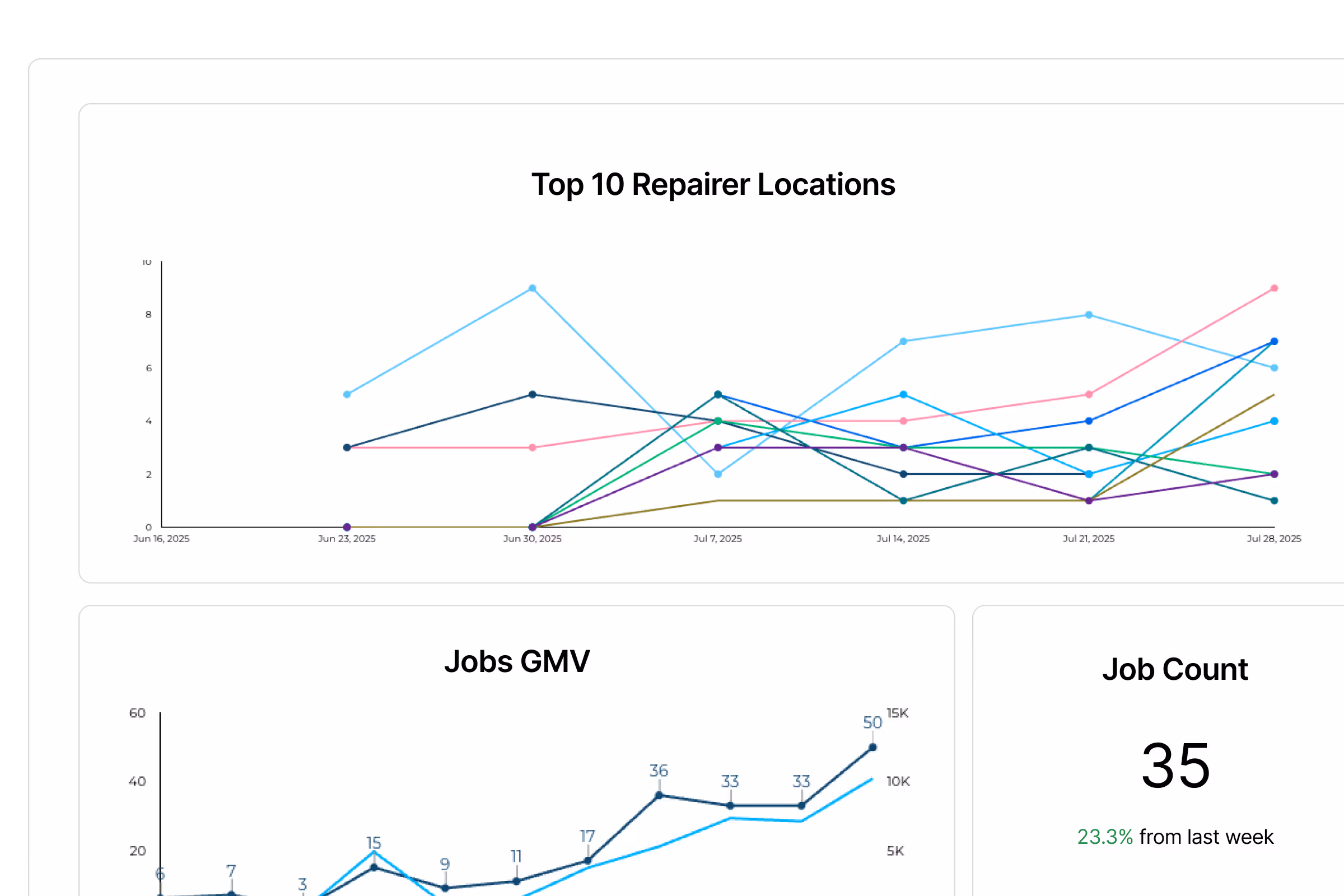Click the "Jun 23, 2025" axis label
Image resolution: width=1344 pixels, height=896 pixels.
tap(347, 538)
